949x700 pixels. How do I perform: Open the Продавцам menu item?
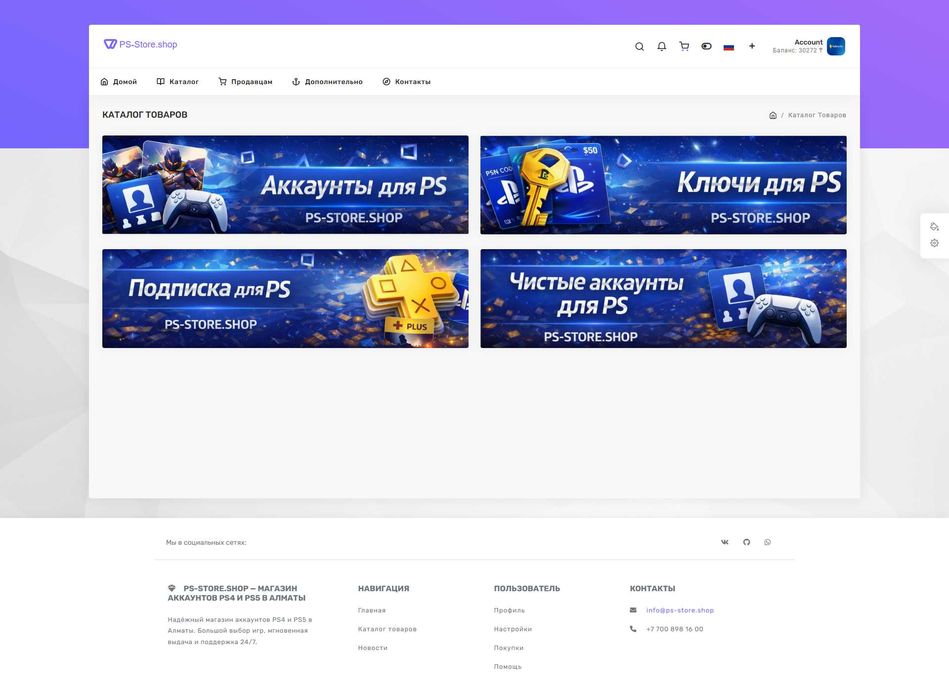(x=245, y=82)
